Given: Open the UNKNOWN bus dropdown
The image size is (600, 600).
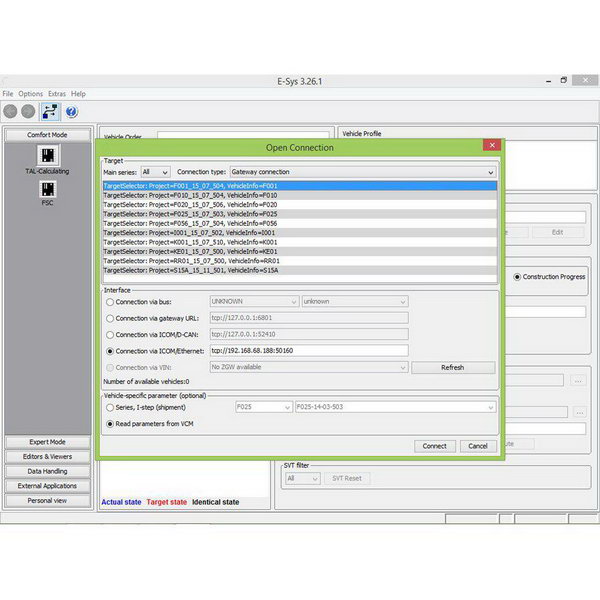Looking at the screenshot, I should (x=254, y=302).
